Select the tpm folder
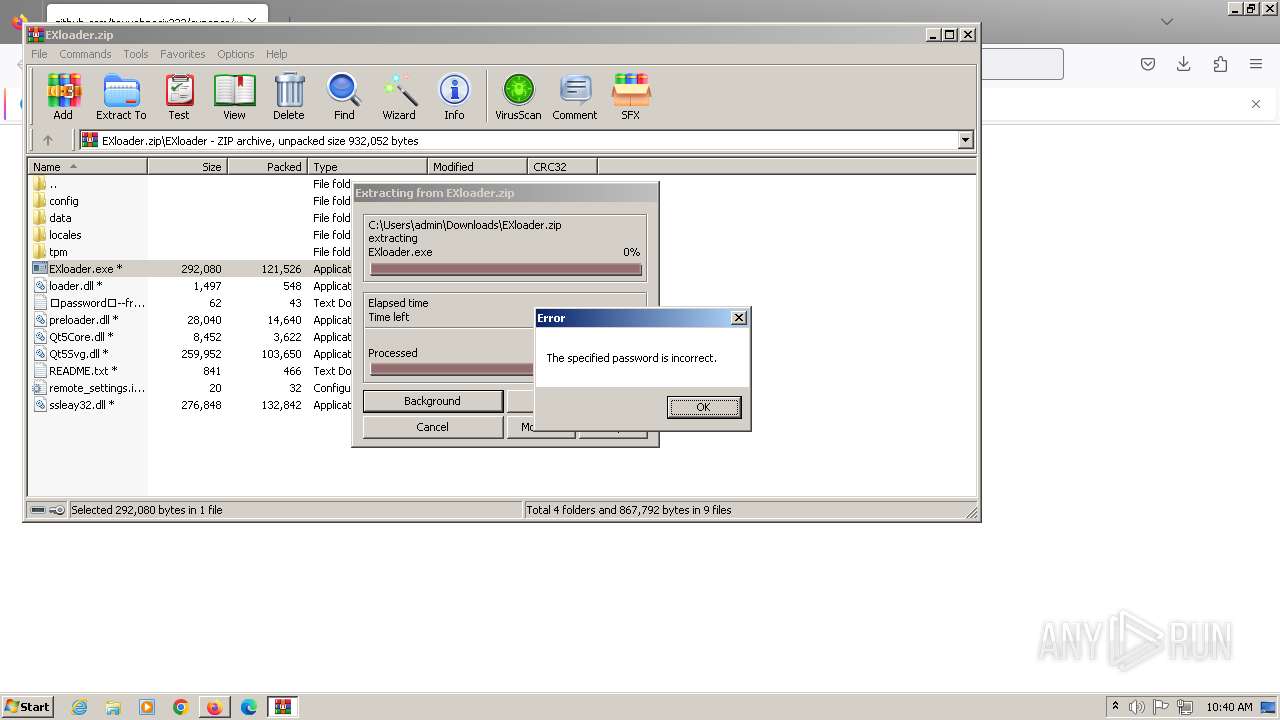1280x720 pixels. click(58, 252)
